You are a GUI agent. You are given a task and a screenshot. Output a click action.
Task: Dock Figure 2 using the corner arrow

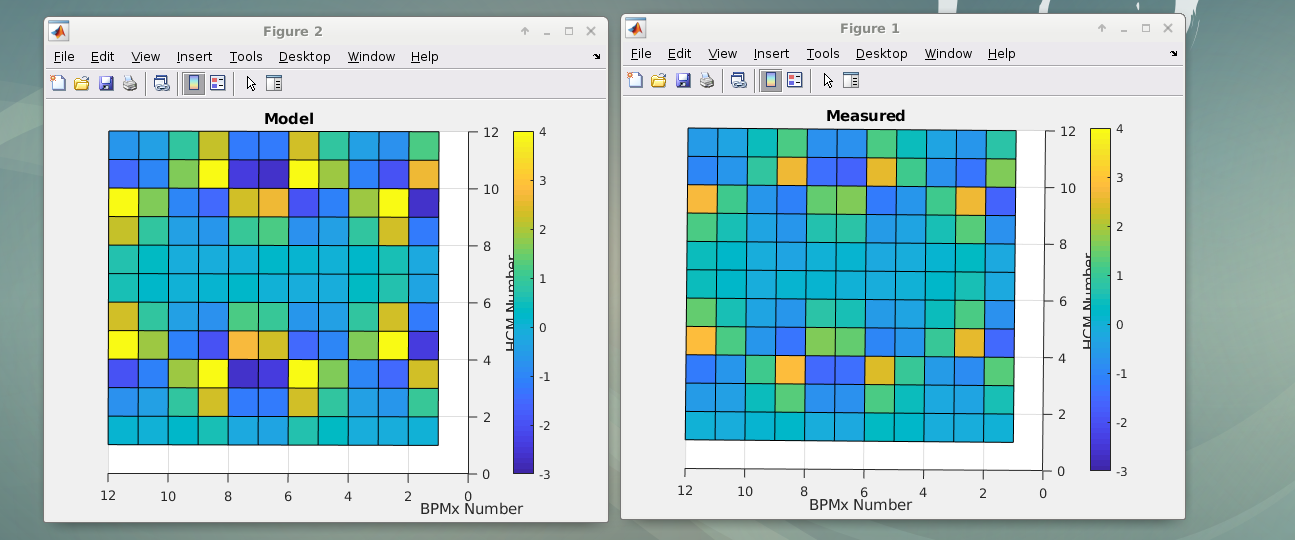click(x=597, y=57)
